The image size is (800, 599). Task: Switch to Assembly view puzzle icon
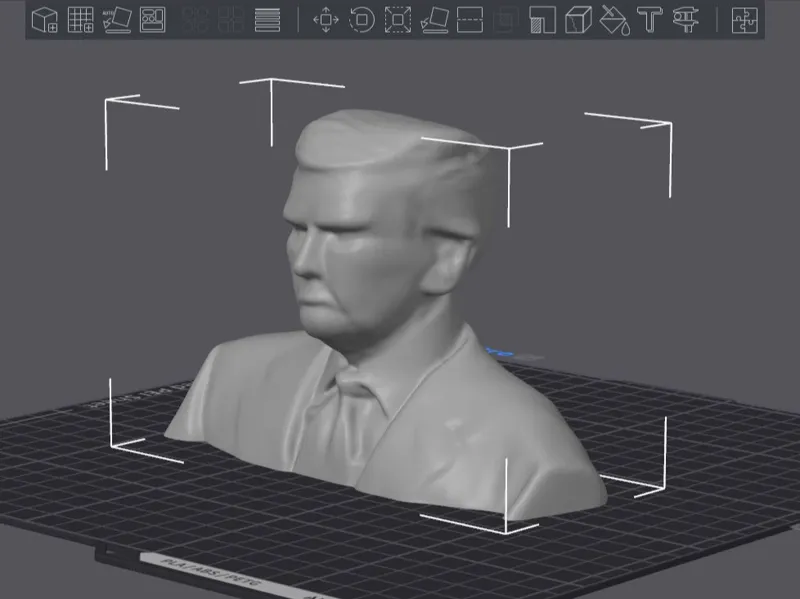[x=745, y=20]
